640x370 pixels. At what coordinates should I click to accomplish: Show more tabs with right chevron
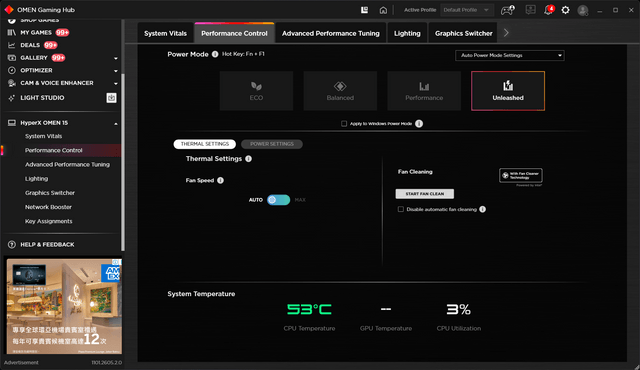click(x=506, y=33)
